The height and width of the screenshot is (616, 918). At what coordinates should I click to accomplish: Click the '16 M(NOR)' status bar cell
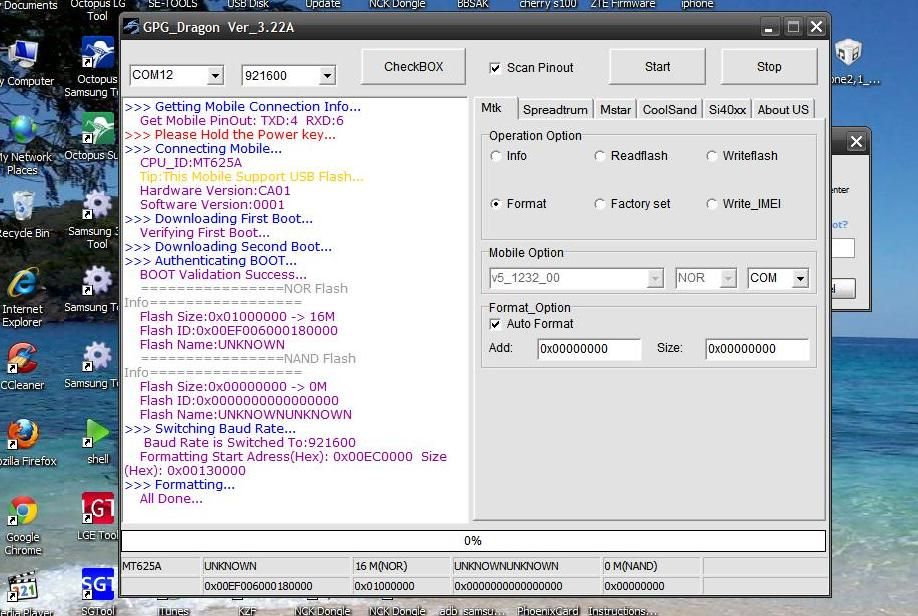(401, 566)
